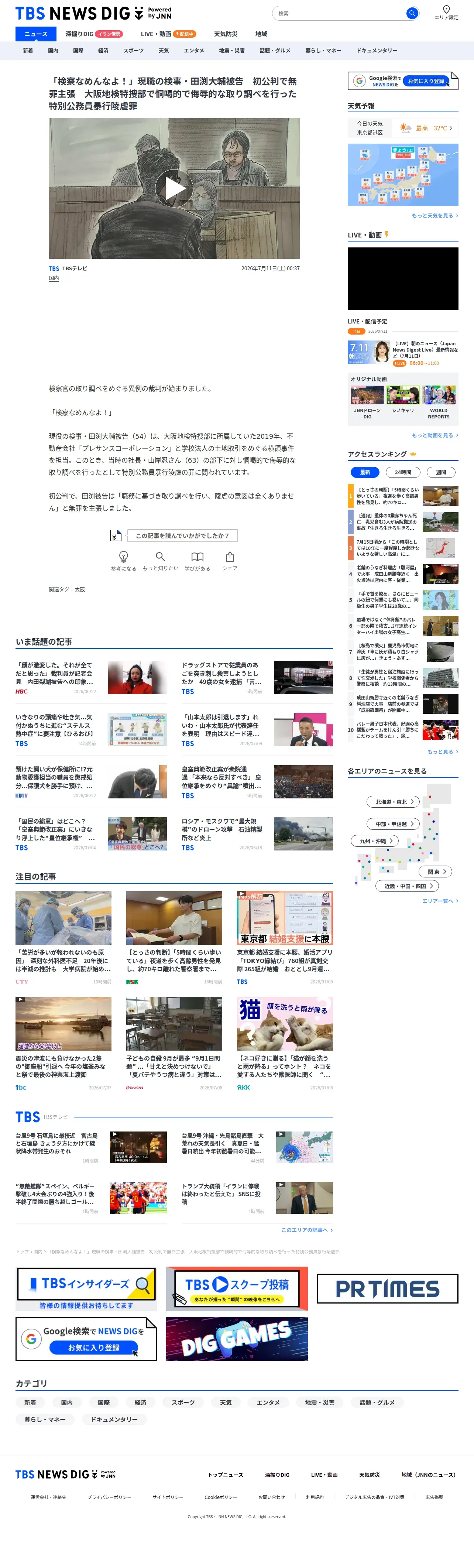This screenshot has width=474, height=1568.
Task: Click the 大阪 related tag link
Action: point(80,589)
